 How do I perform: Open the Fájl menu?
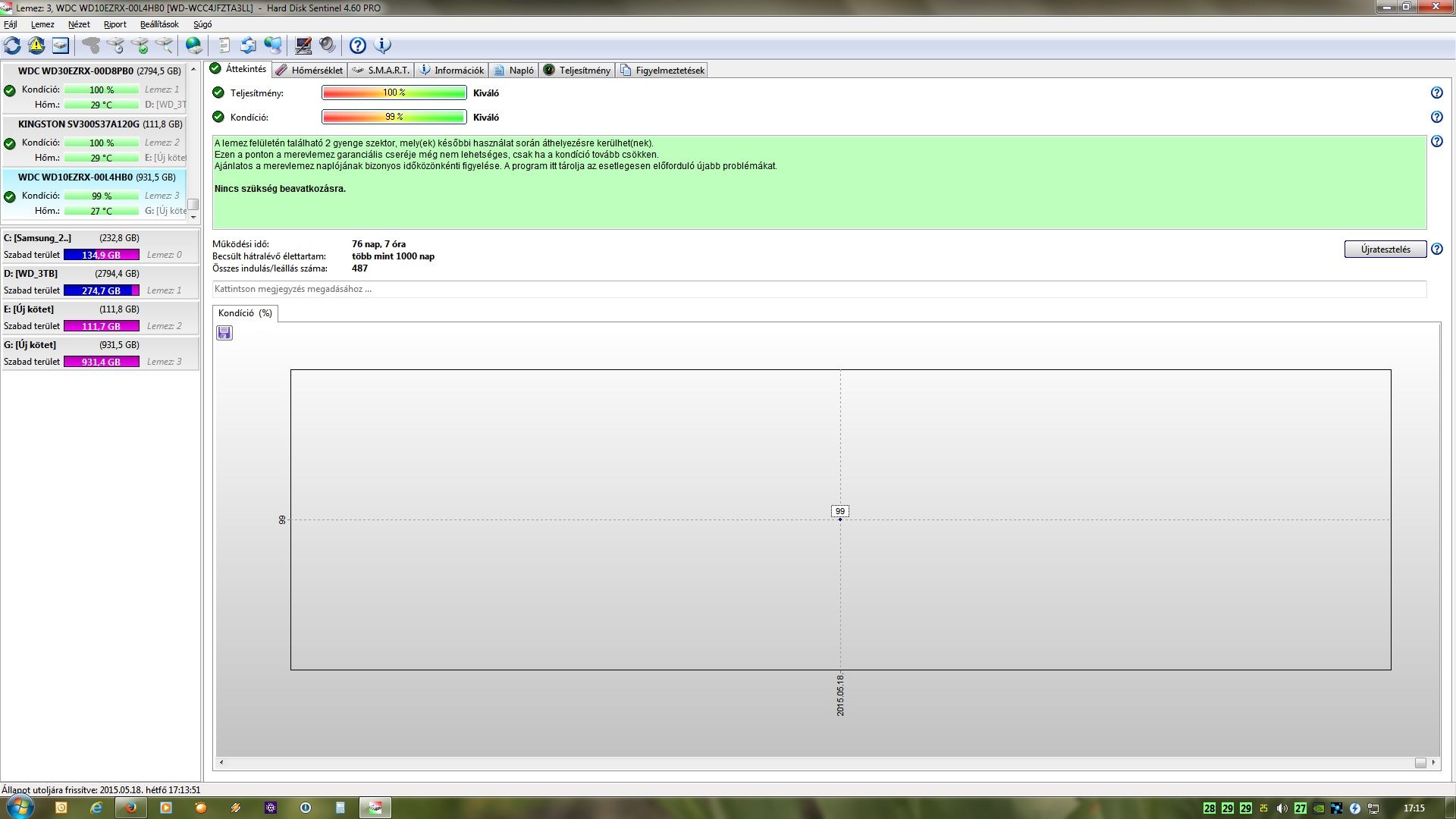pos(11,24)
